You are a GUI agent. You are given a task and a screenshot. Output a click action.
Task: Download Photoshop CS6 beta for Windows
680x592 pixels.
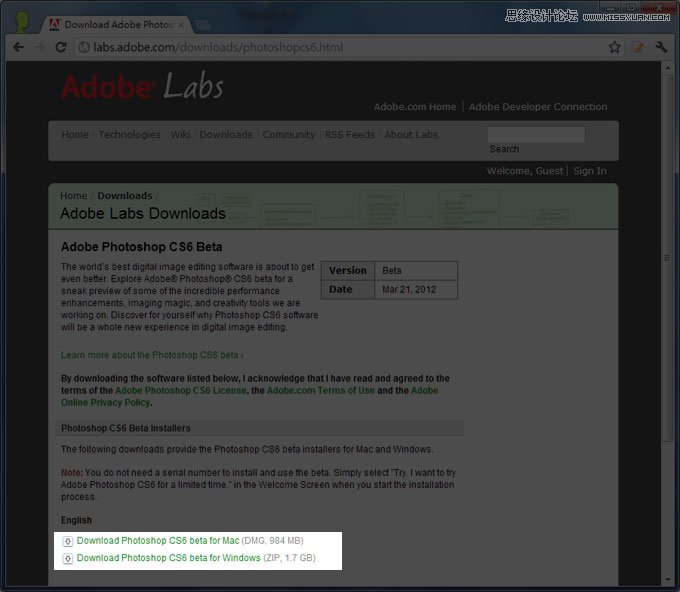168,558
